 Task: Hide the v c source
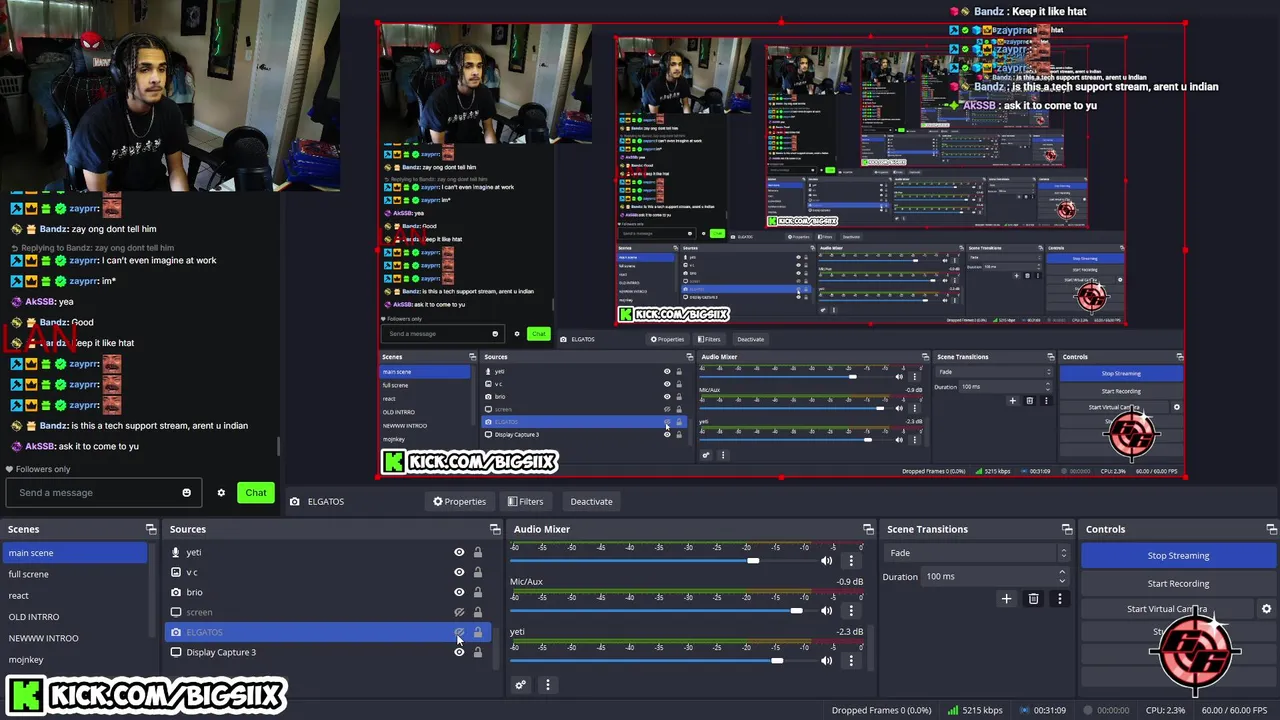[459, 572]
